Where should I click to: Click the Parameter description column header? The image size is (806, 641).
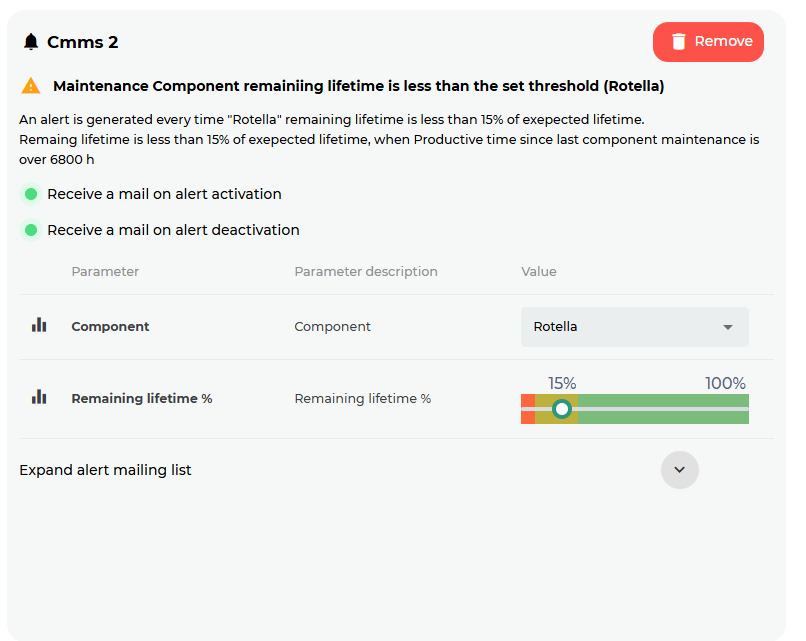[x=365, y=272]
